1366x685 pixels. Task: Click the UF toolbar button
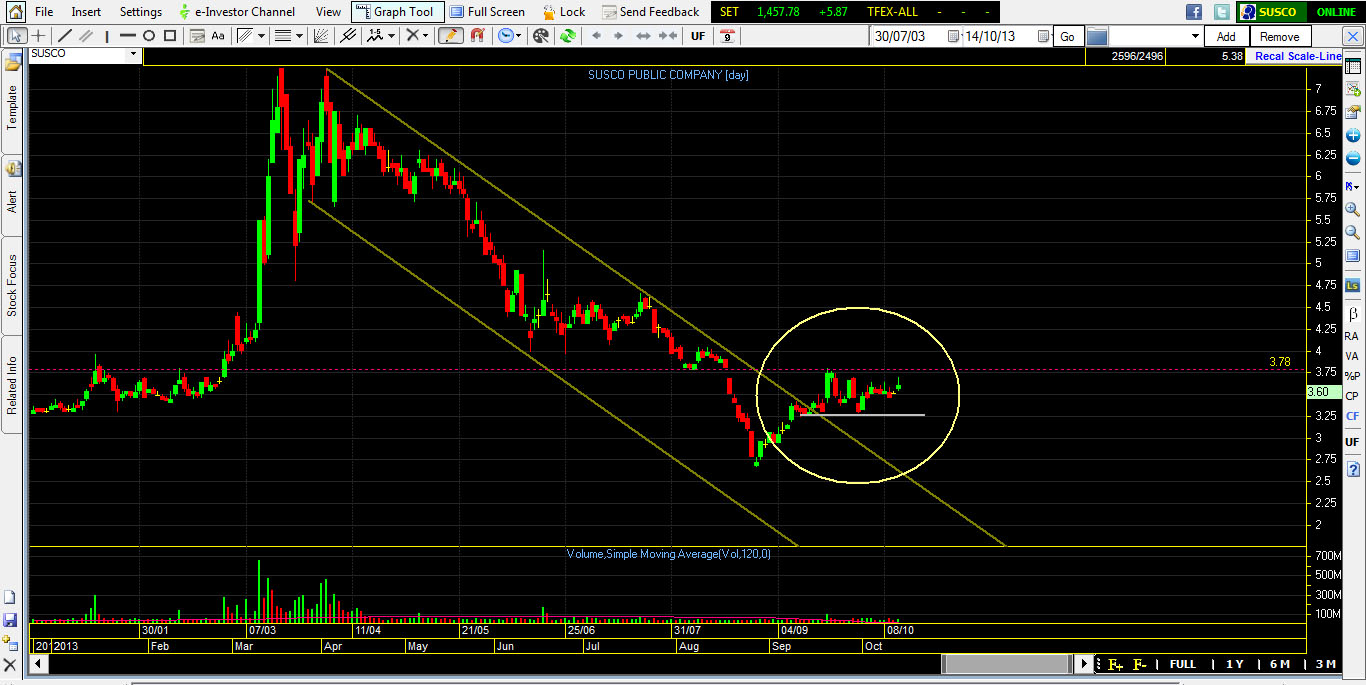pyautogui.click(x=698, y=36)
